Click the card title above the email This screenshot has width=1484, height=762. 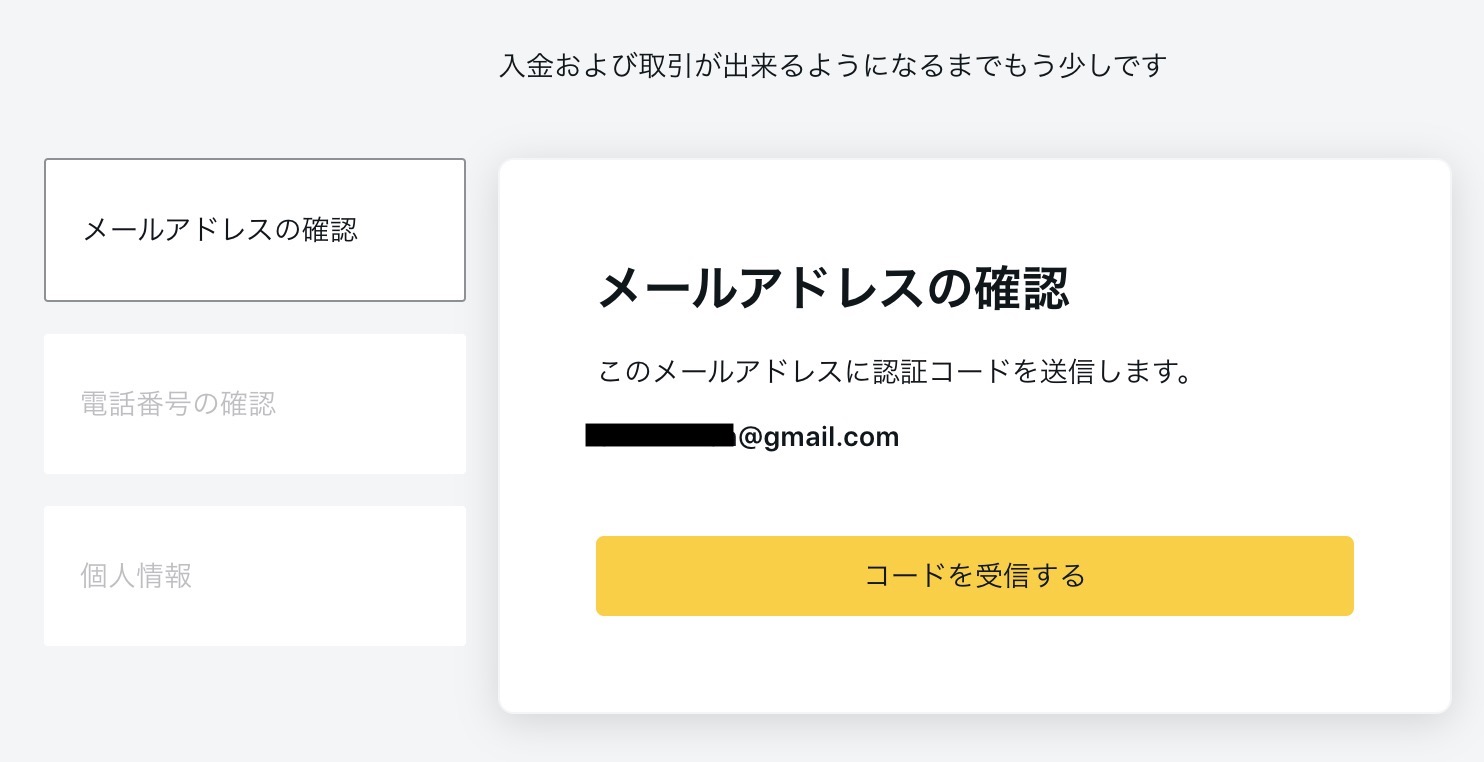click(x=833, y=290)
